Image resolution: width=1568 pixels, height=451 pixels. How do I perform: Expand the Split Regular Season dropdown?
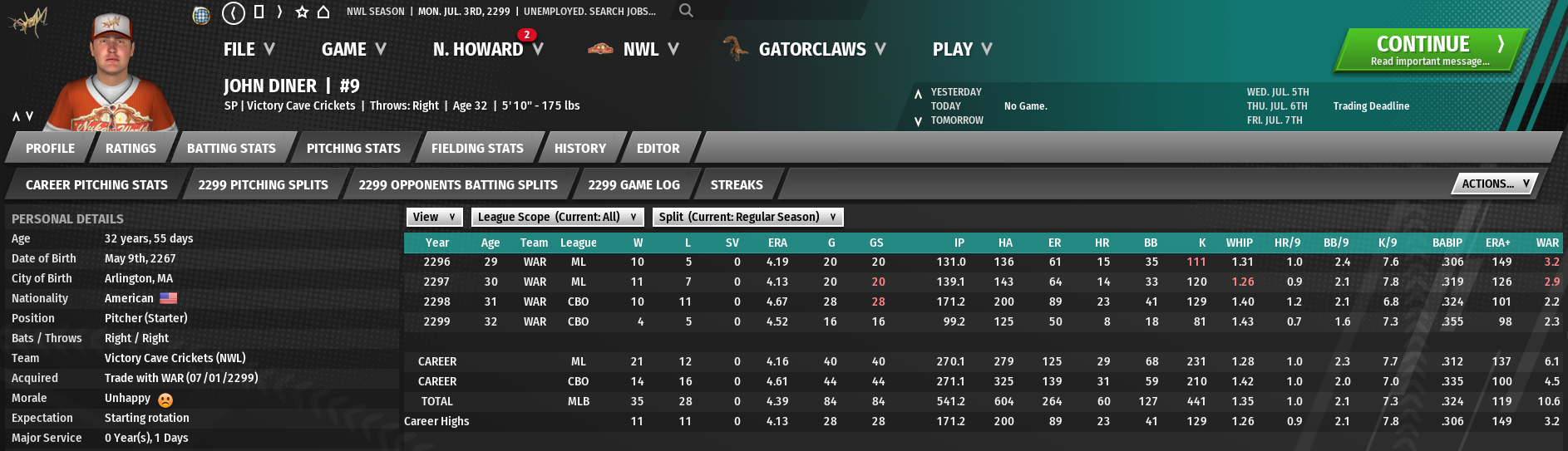747,217
